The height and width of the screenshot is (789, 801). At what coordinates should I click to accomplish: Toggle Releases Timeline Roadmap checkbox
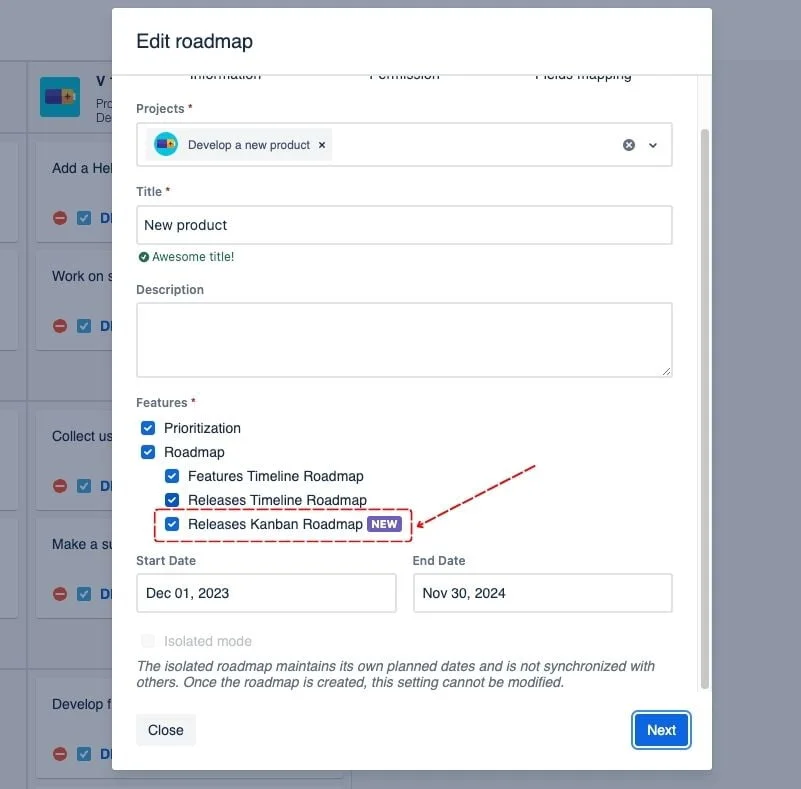pos(172,500)
